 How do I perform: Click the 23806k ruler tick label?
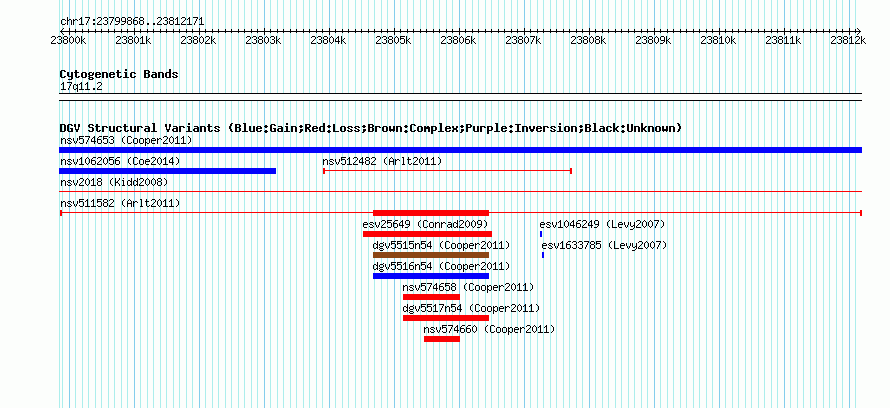click(x=458, y=40)
